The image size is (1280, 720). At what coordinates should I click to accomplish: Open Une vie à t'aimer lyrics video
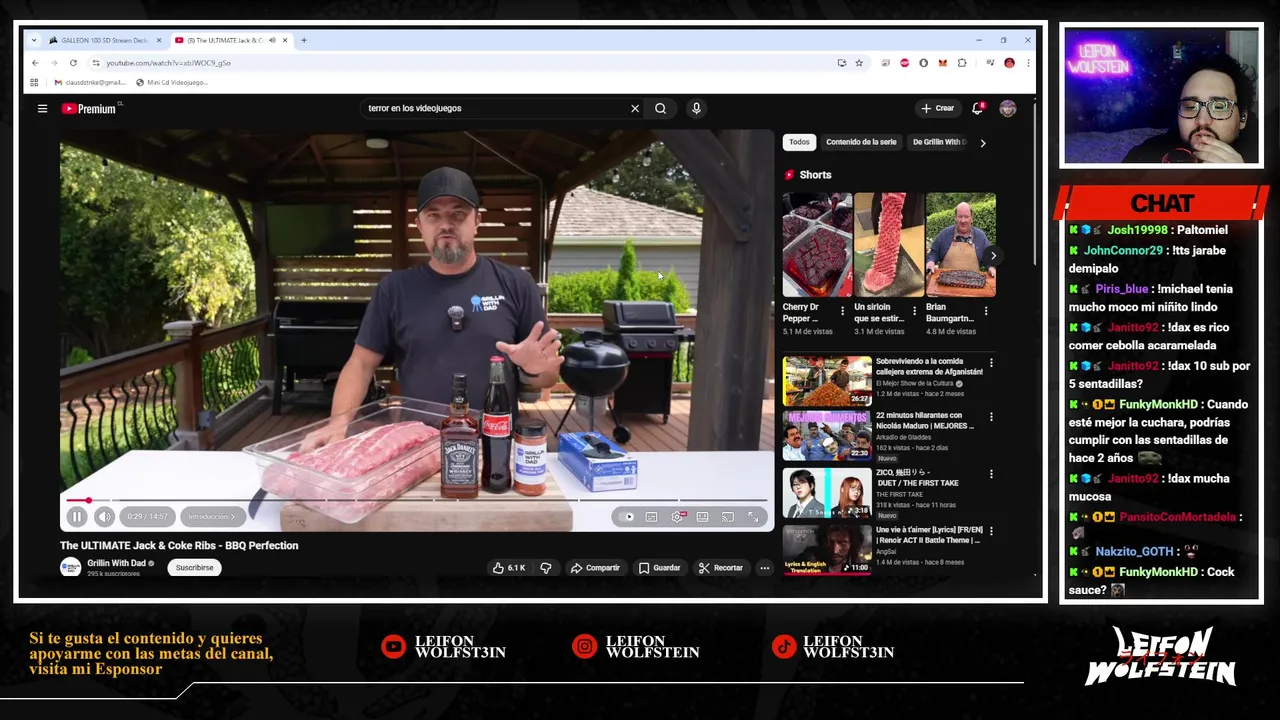click(x=827, y=550)
